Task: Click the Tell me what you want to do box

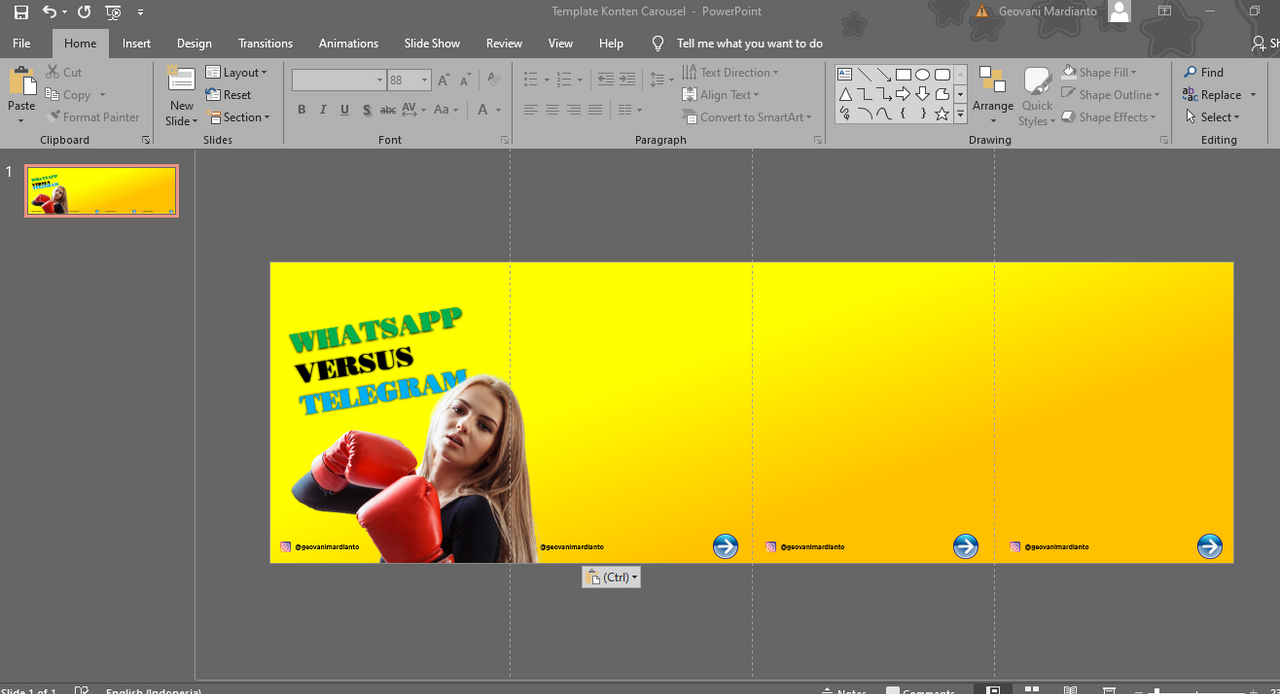Action: coord(749,43)
